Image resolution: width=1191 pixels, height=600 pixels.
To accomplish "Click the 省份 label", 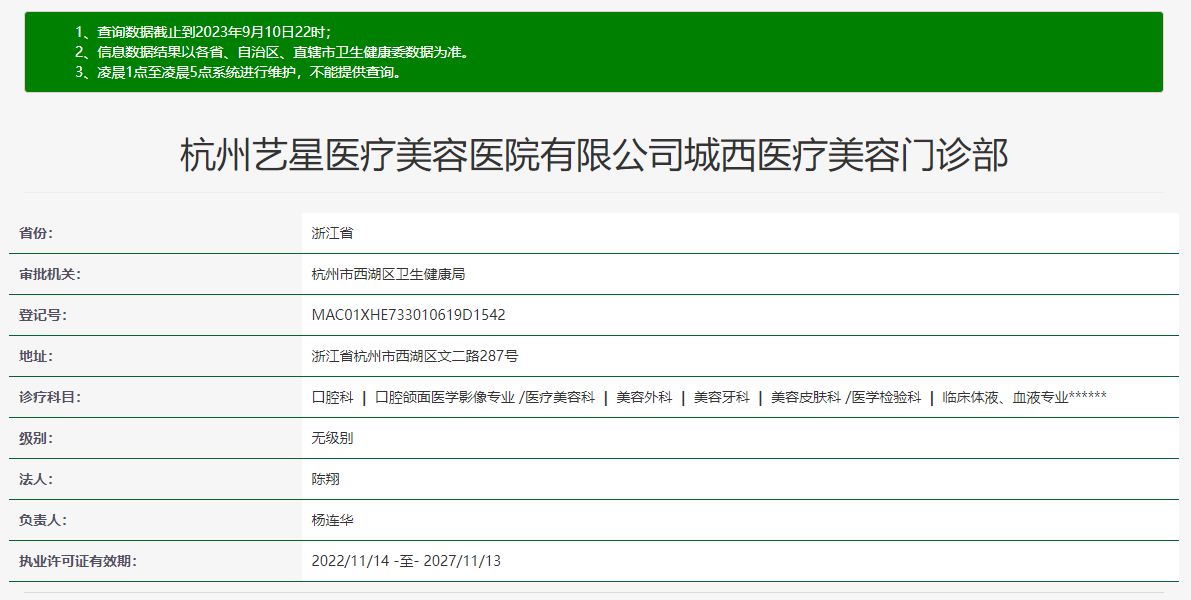I will tap(36, 233).
